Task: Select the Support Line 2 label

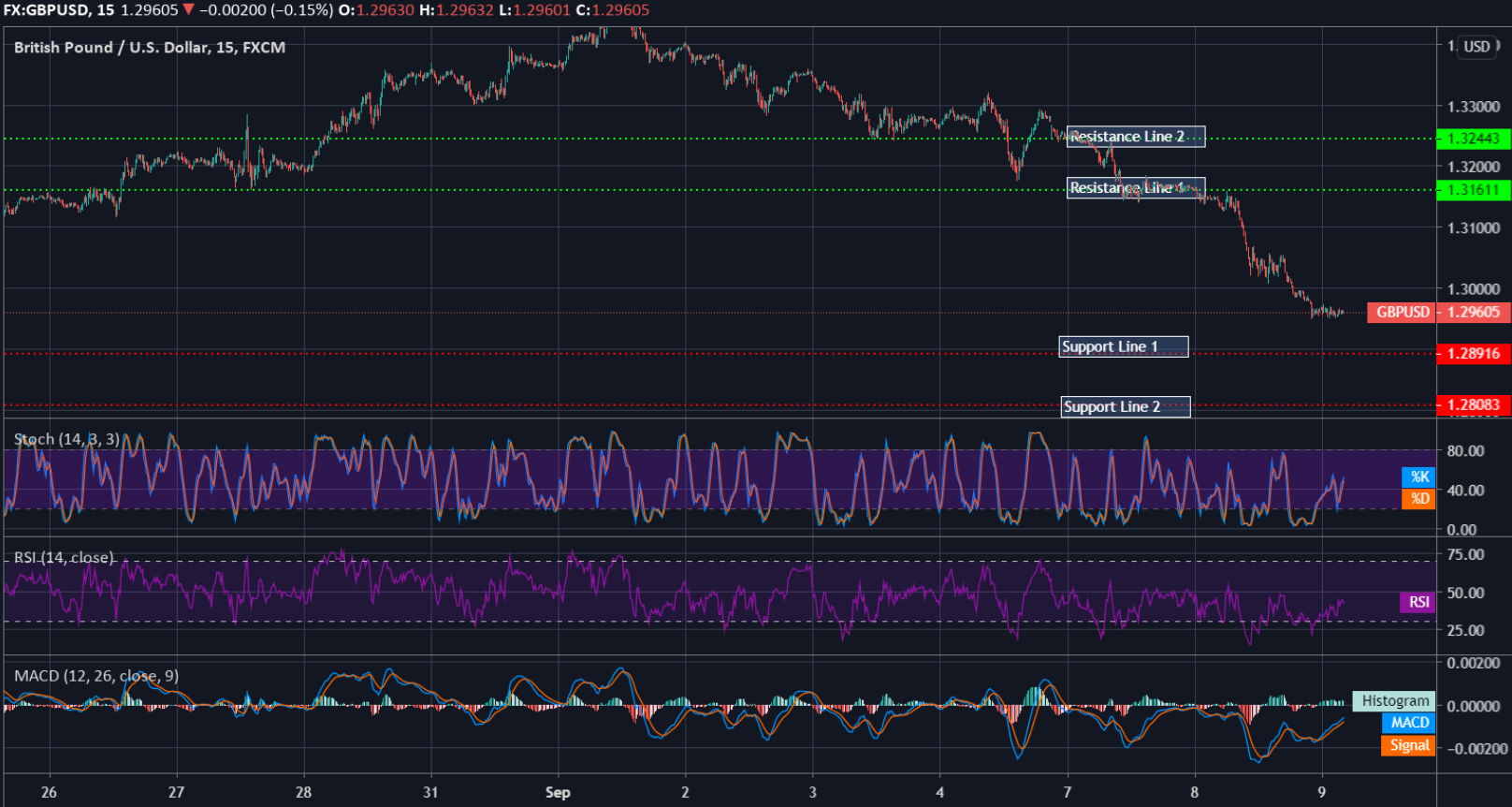Action: [1126, 407]
